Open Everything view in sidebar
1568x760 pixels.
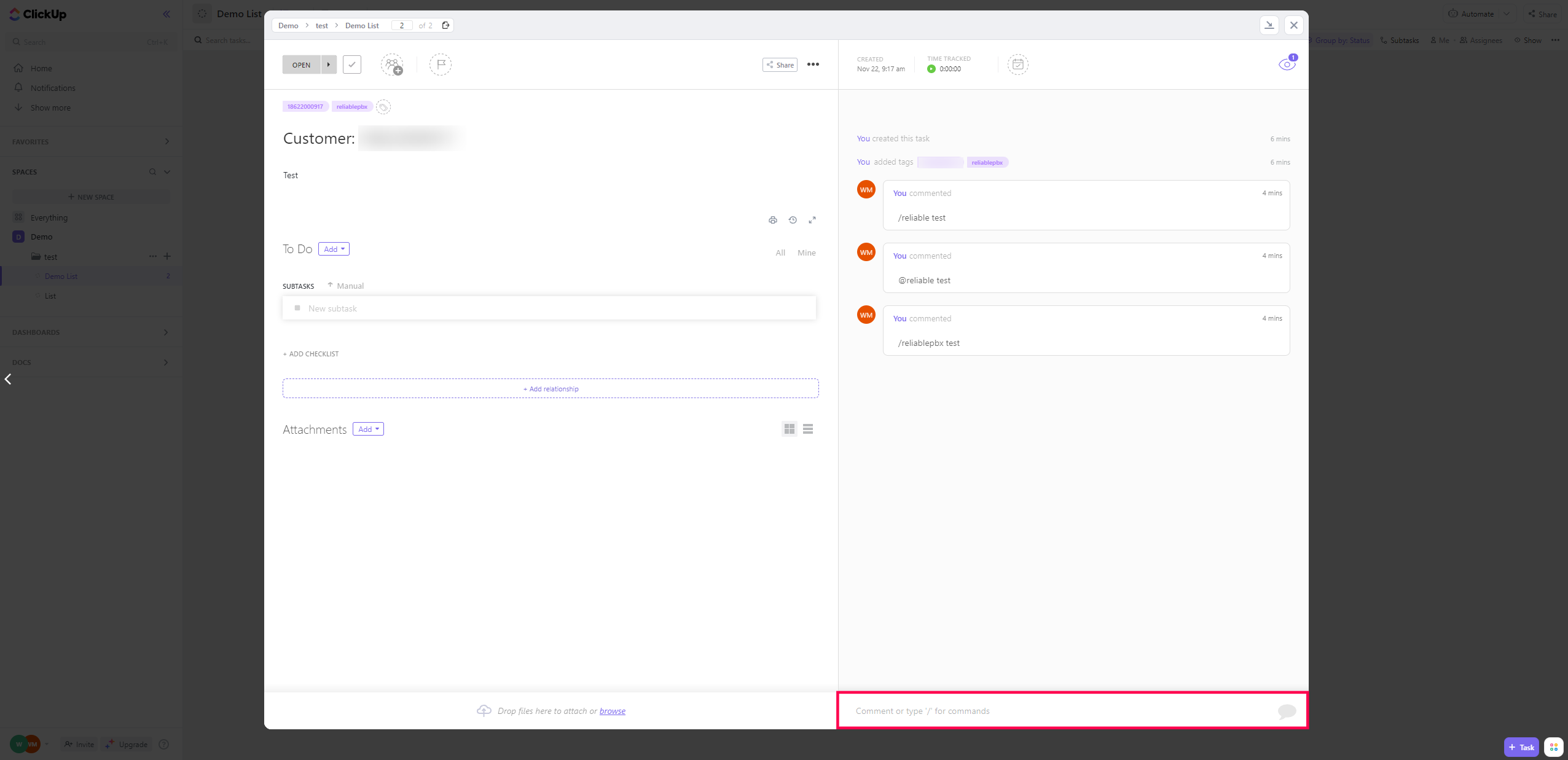coord(49,217)
